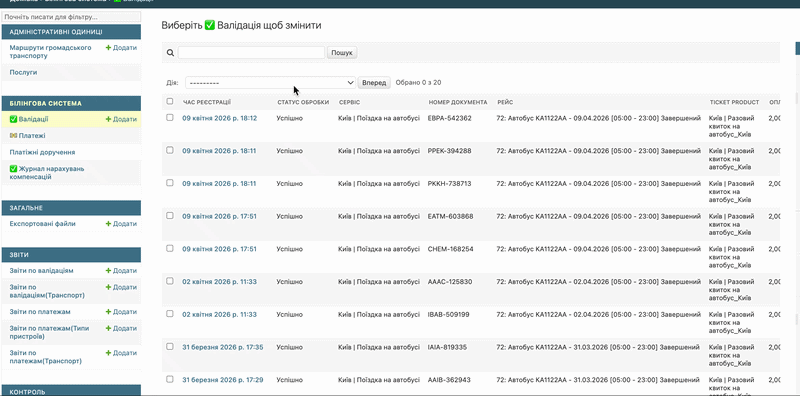Focus the sidebar filter input field
Viewport: 800px width, 396px height.
pyautogui.click(x=71, y=17)
